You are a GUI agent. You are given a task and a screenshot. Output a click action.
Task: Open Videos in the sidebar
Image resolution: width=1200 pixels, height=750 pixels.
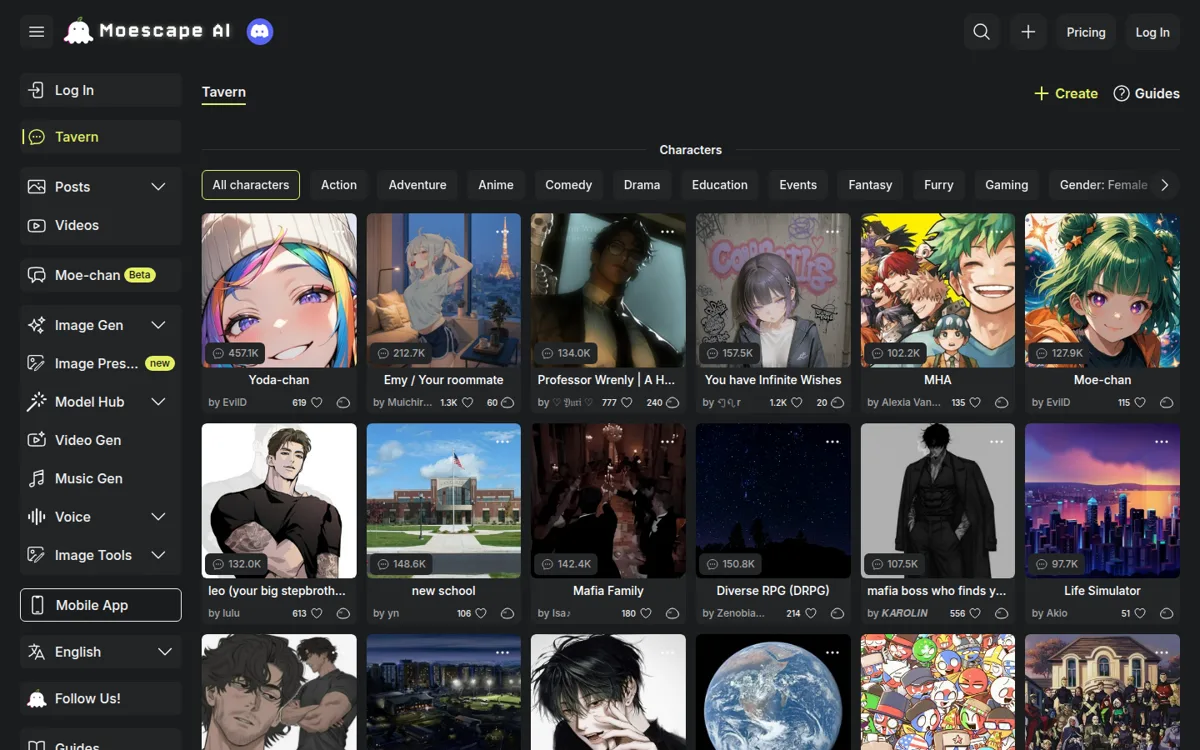(100, 225)
